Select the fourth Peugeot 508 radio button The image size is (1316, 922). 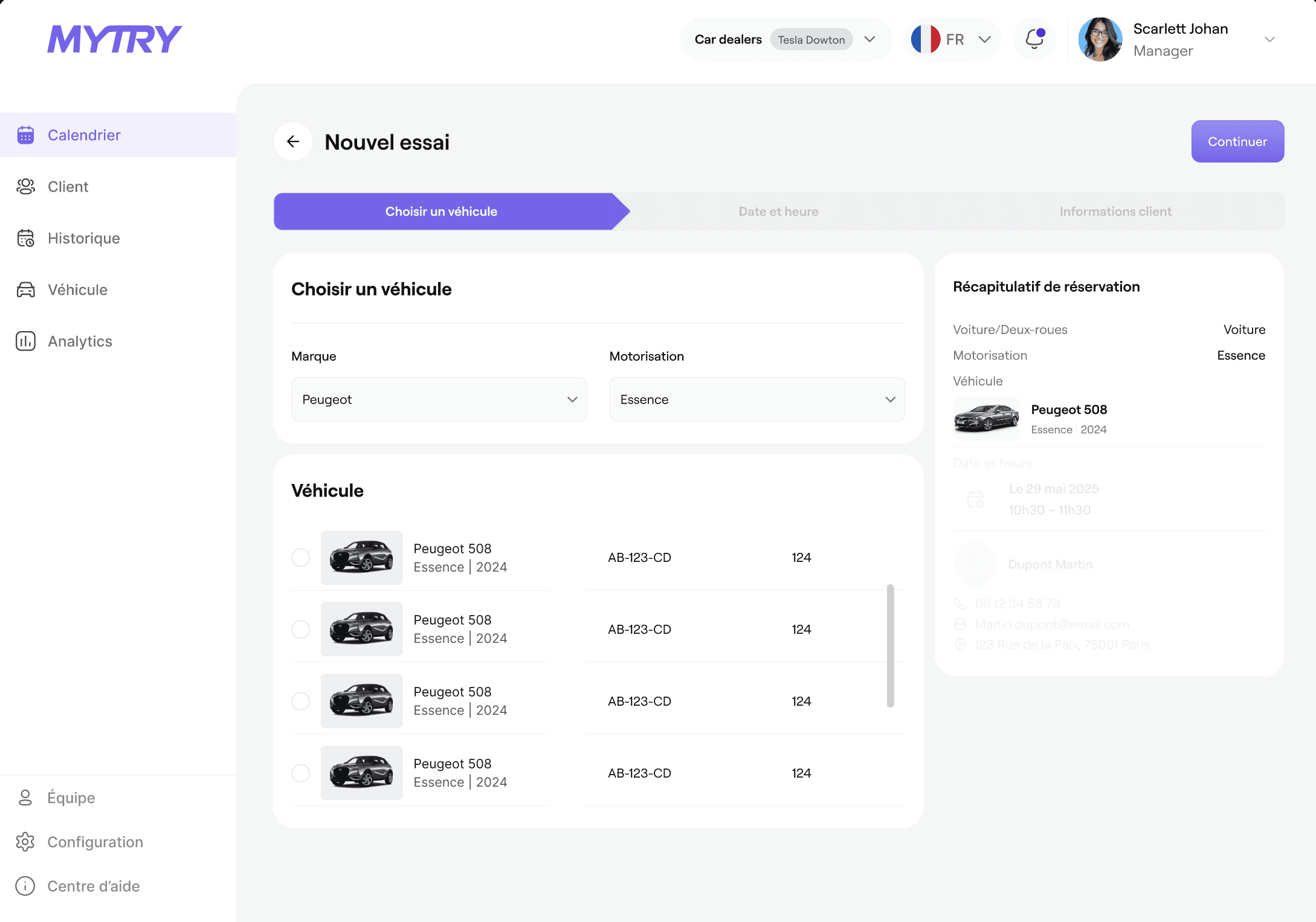pos(301,773)
